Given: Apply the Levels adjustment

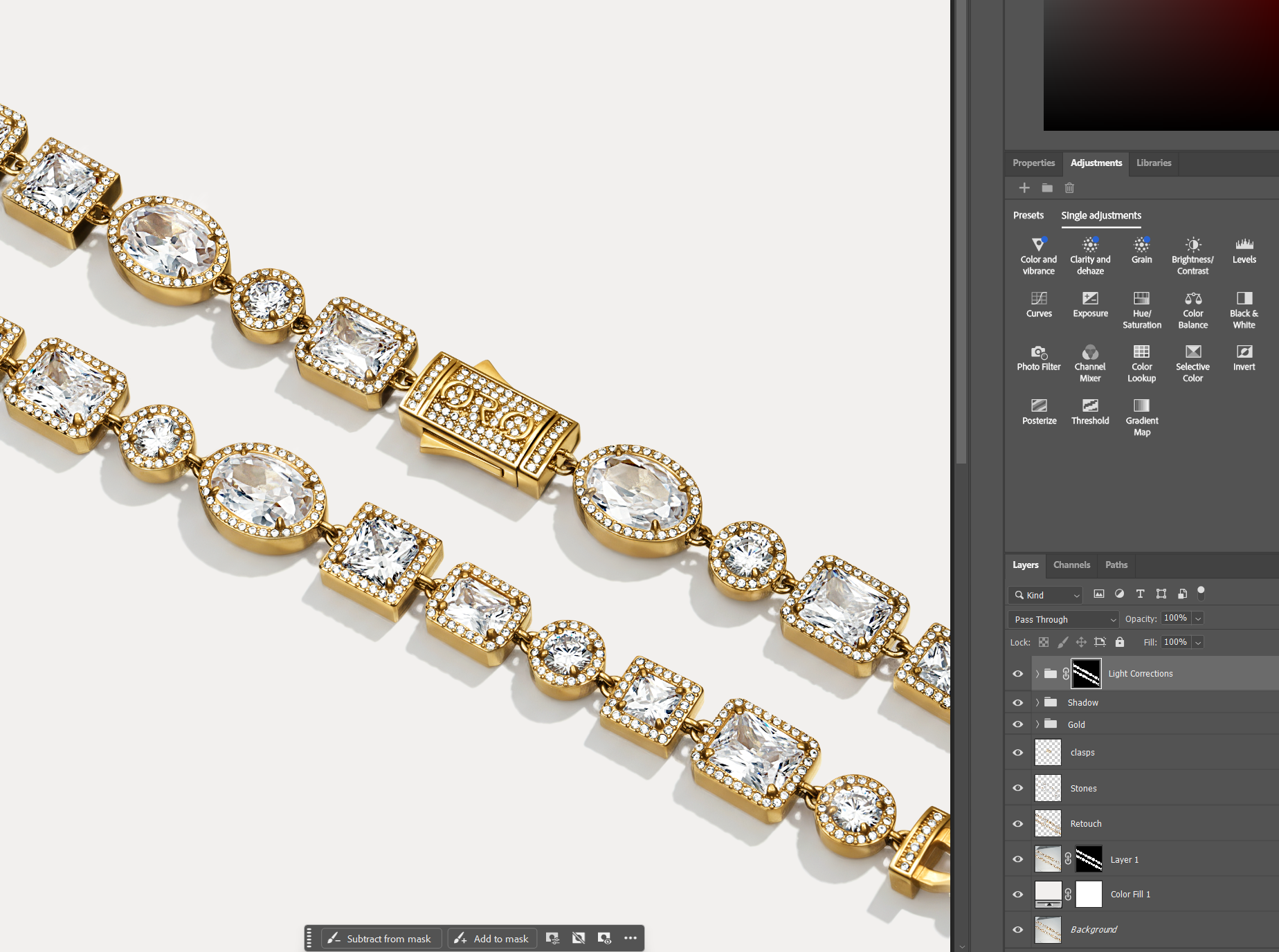Looking at the screenshot, I should pyautogui.click(x=1244, y=250).
